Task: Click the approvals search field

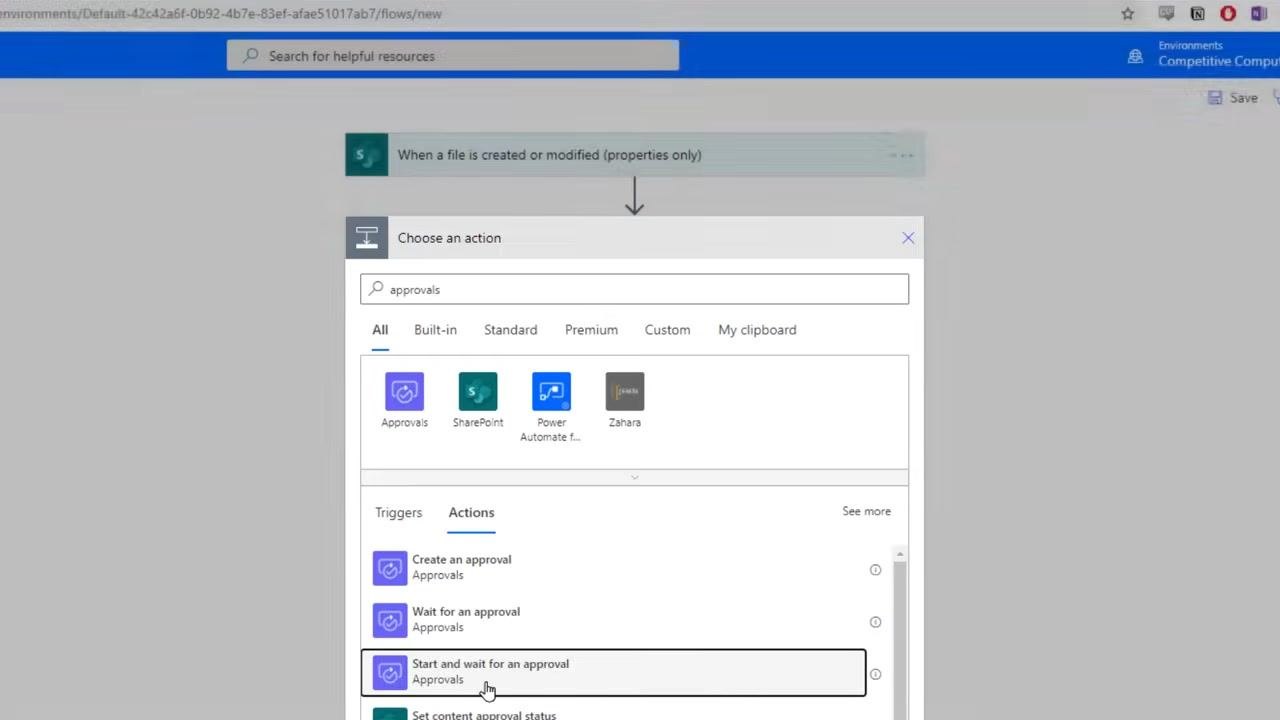Action: pyautogui.click(x=634, y=289)
